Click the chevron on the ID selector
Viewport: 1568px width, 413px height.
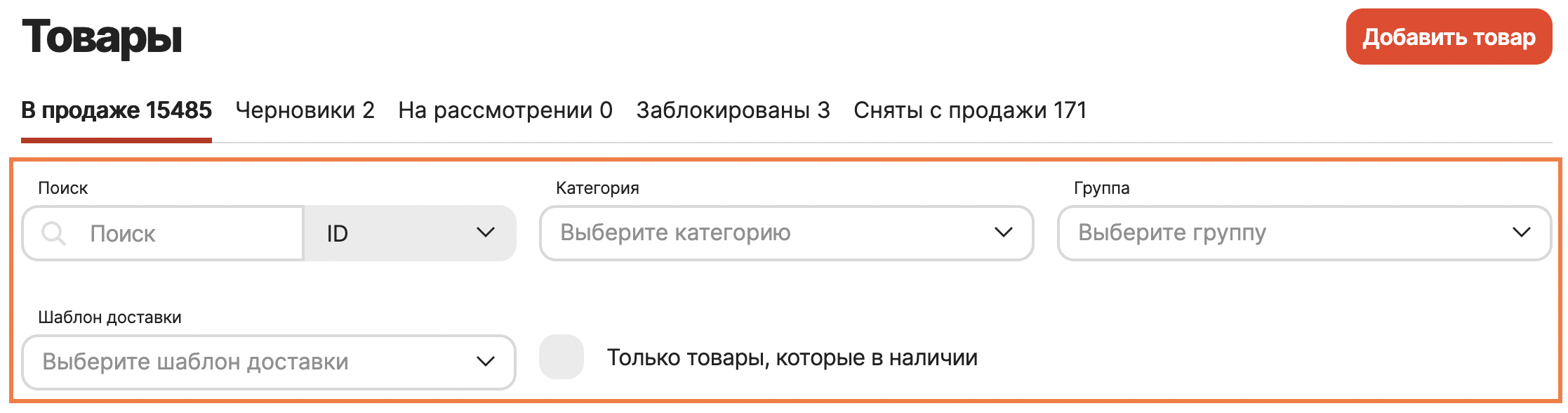486,232
